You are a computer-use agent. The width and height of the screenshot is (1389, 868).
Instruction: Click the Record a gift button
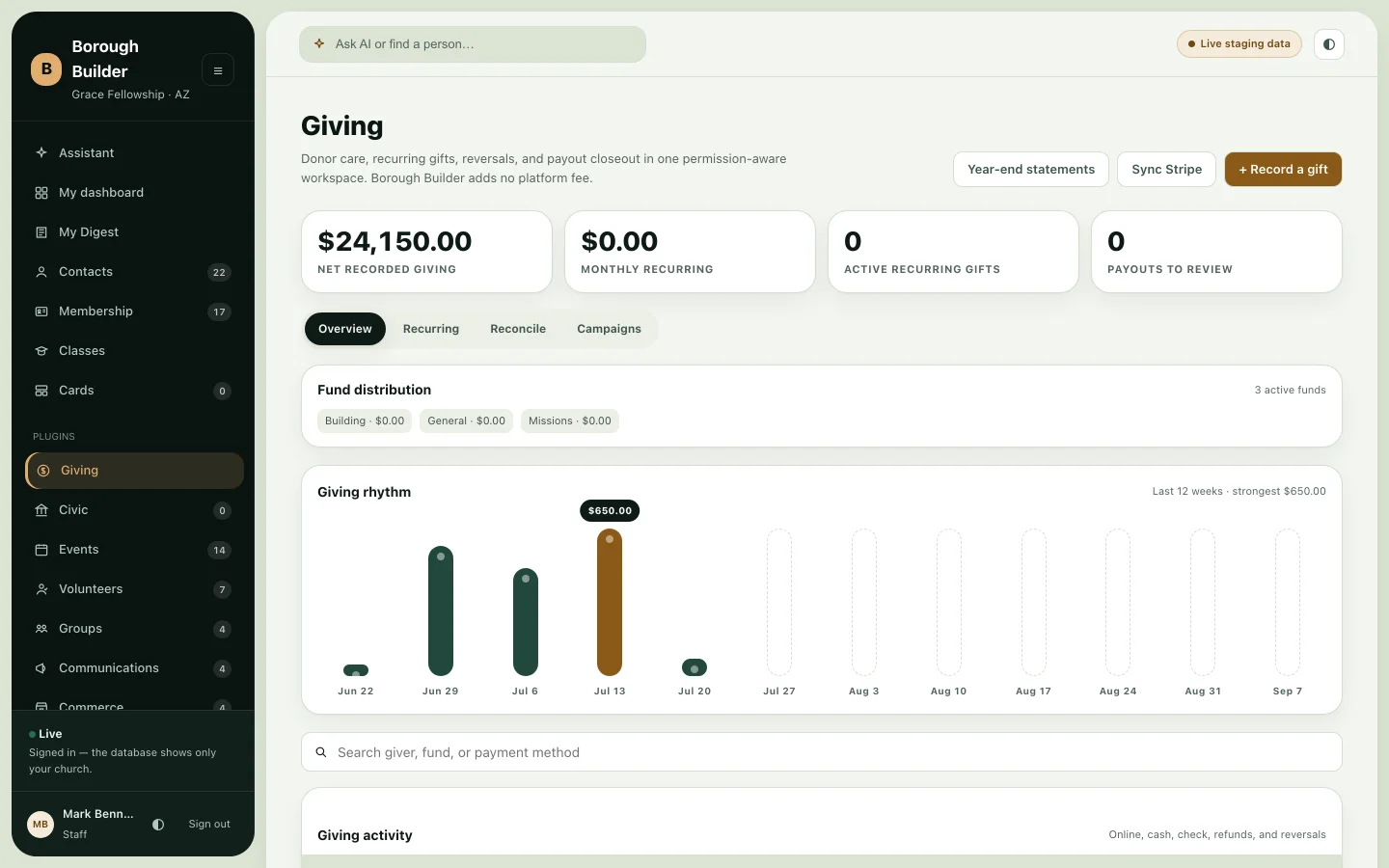[x=1283, y=170]
